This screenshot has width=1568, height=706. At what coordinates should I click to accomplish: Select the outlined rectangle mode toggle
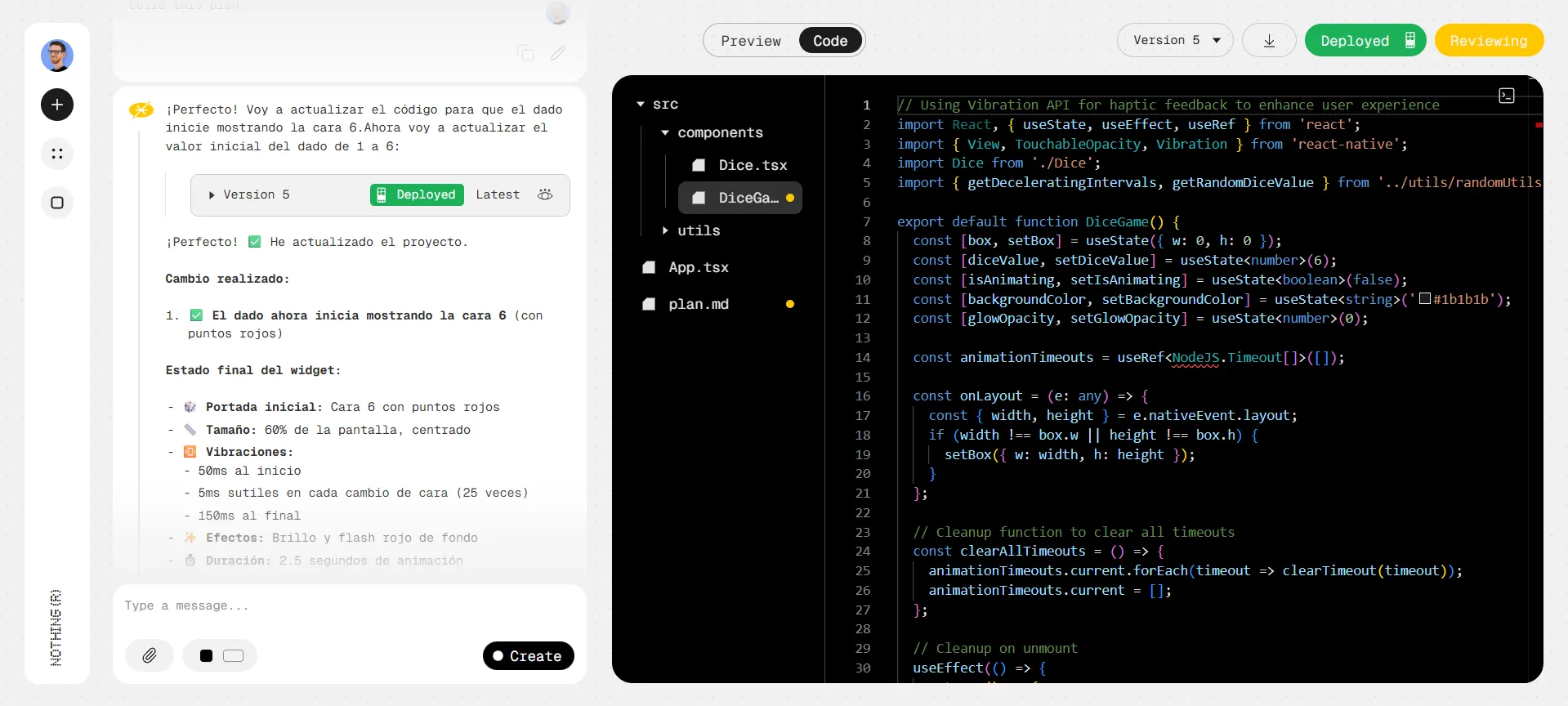[234, 655]
